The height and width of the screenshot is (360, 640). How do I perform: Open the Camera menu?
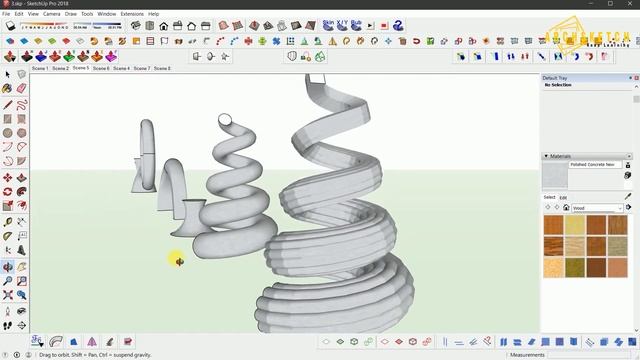[51, 14]
